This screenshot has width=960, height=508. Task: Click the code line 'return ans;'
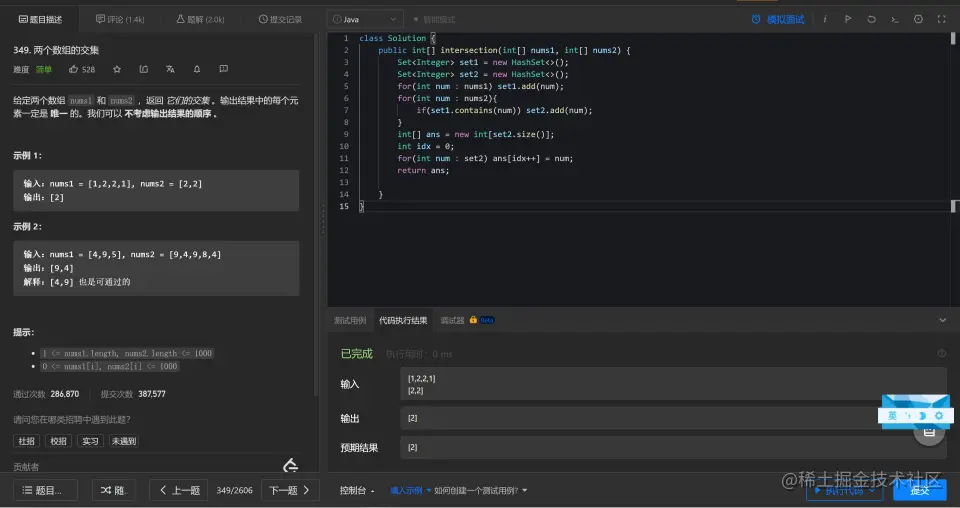[x=423, y=170]
